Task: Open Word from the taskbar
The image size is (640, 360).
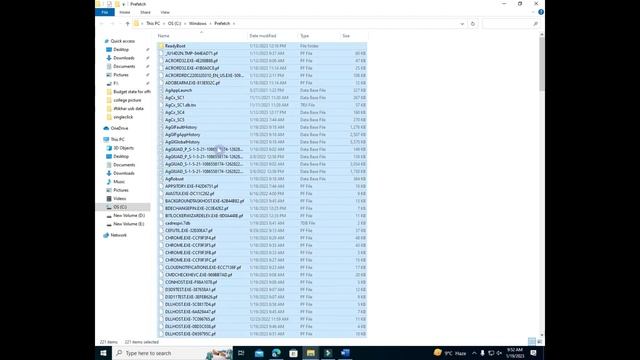Action: tap(345, 353)
